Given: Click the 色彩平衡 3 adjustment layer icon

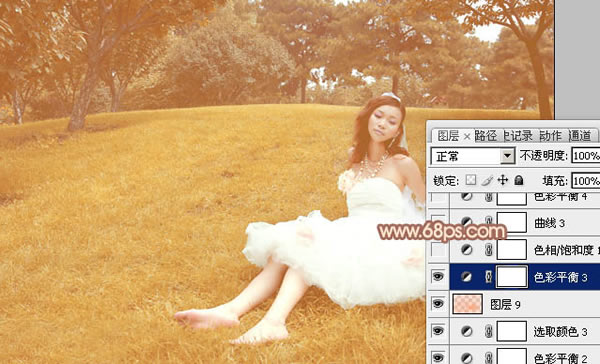Looking at the screenshot, I should 466,277.
